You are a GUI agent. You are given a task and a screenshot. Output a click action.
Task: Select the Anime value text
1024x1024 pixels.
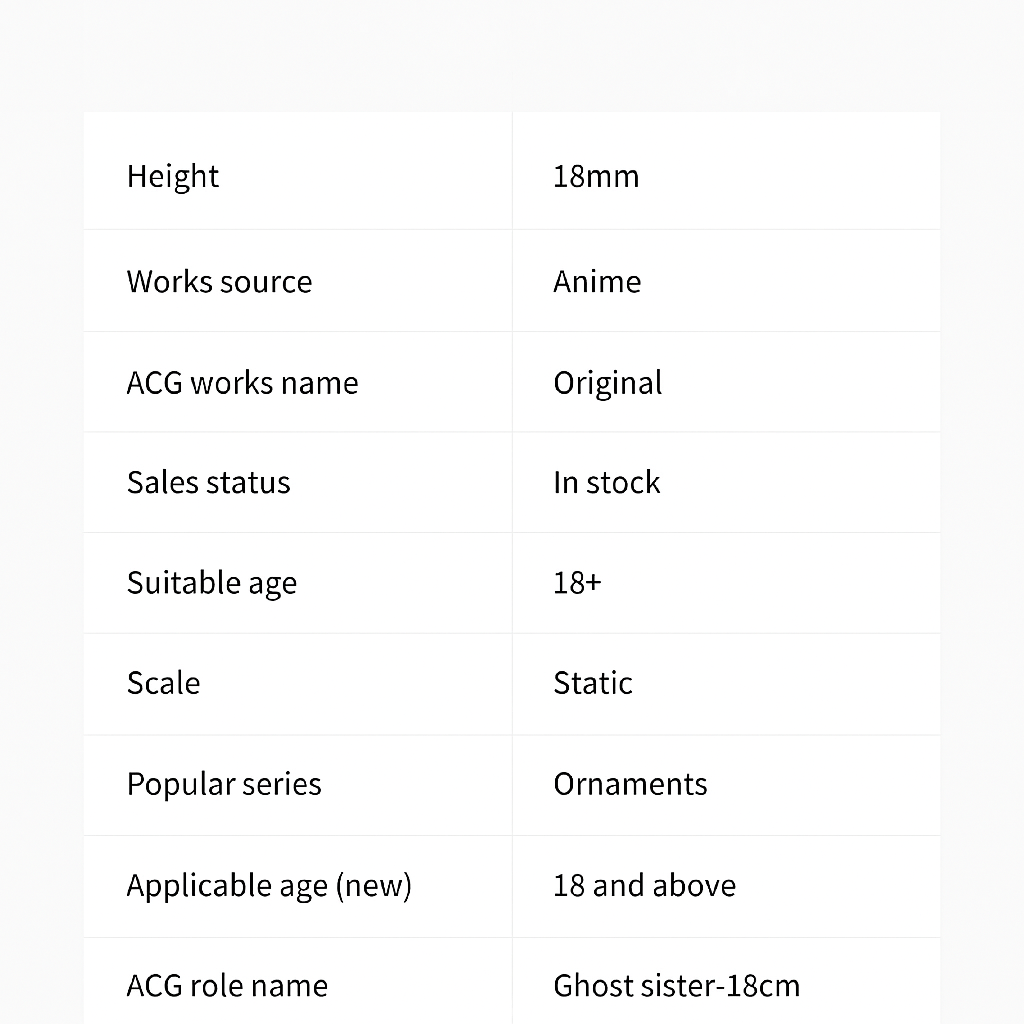click(597, 282)
